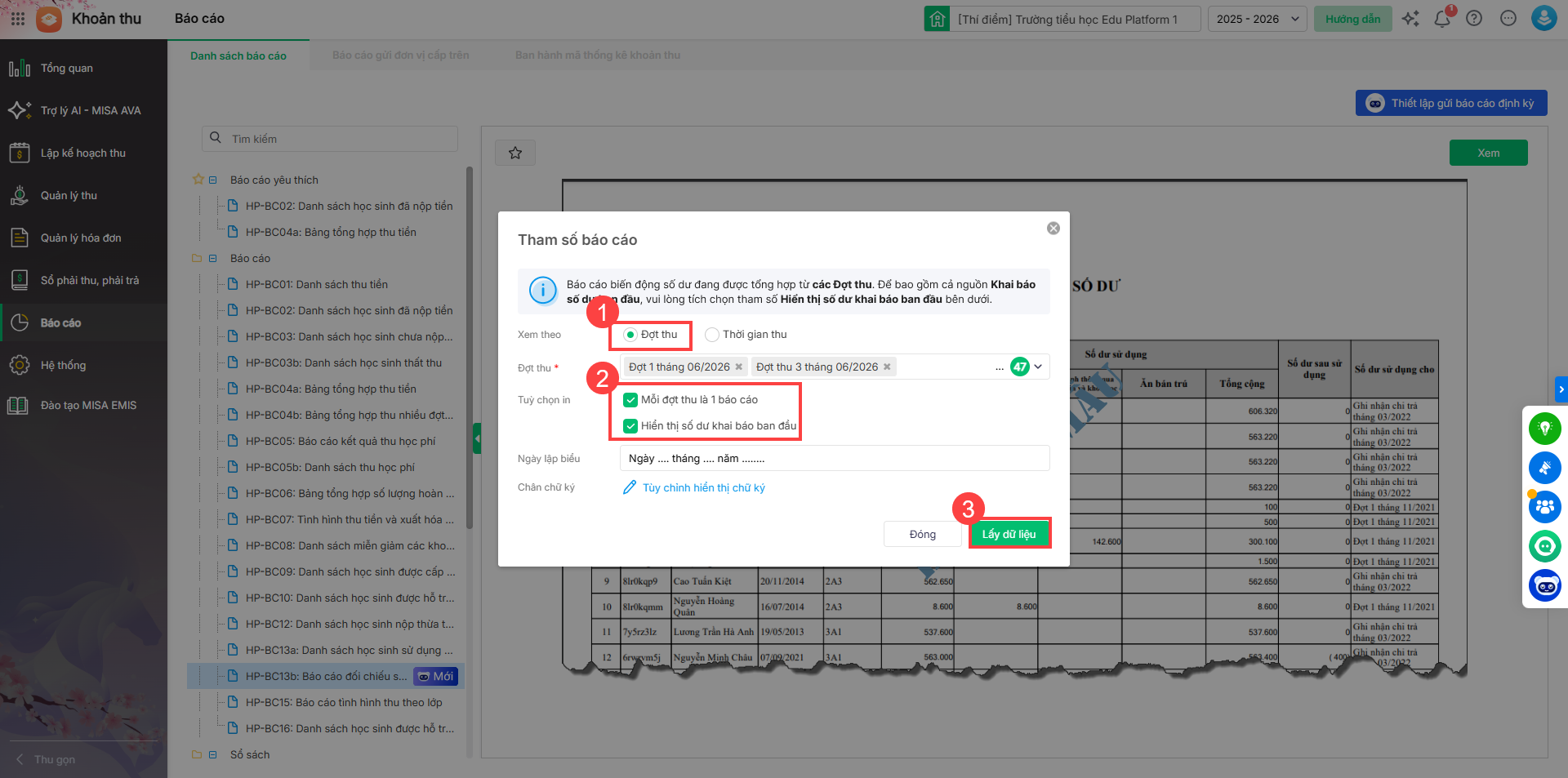Close the Tham số báo cáo dialog
The width and height of the screenshot is (1568, 778).
(x=1053, y=229)
